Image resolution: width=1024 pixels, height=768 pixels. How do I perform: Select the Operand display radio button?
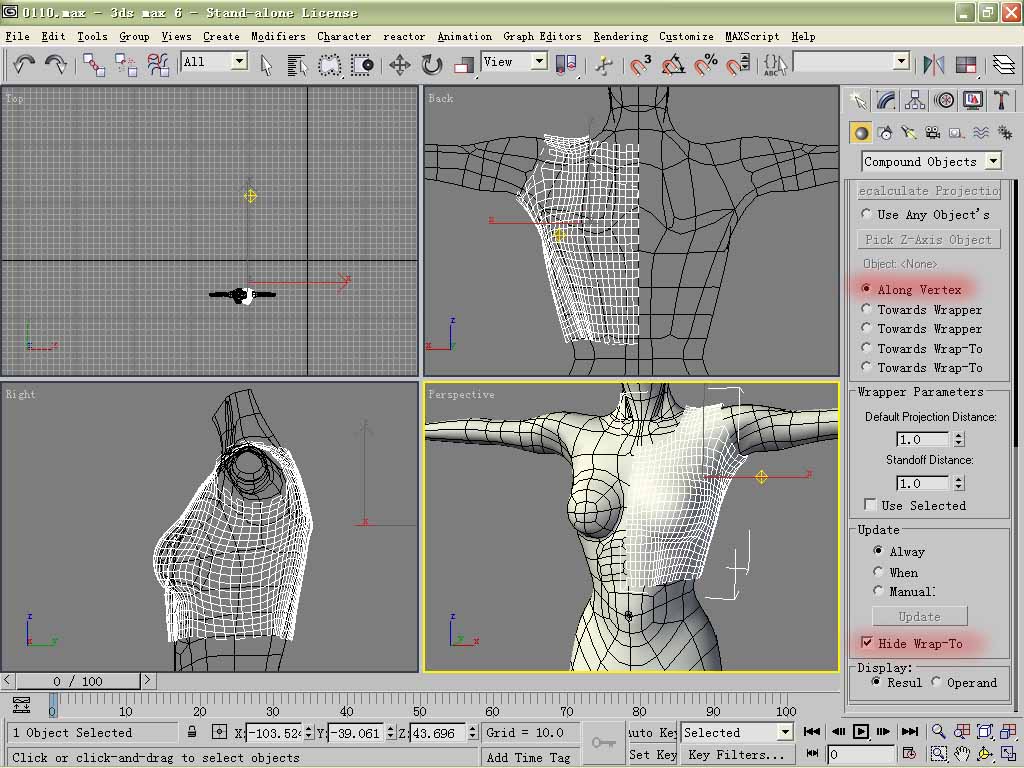tap(936, 681)
